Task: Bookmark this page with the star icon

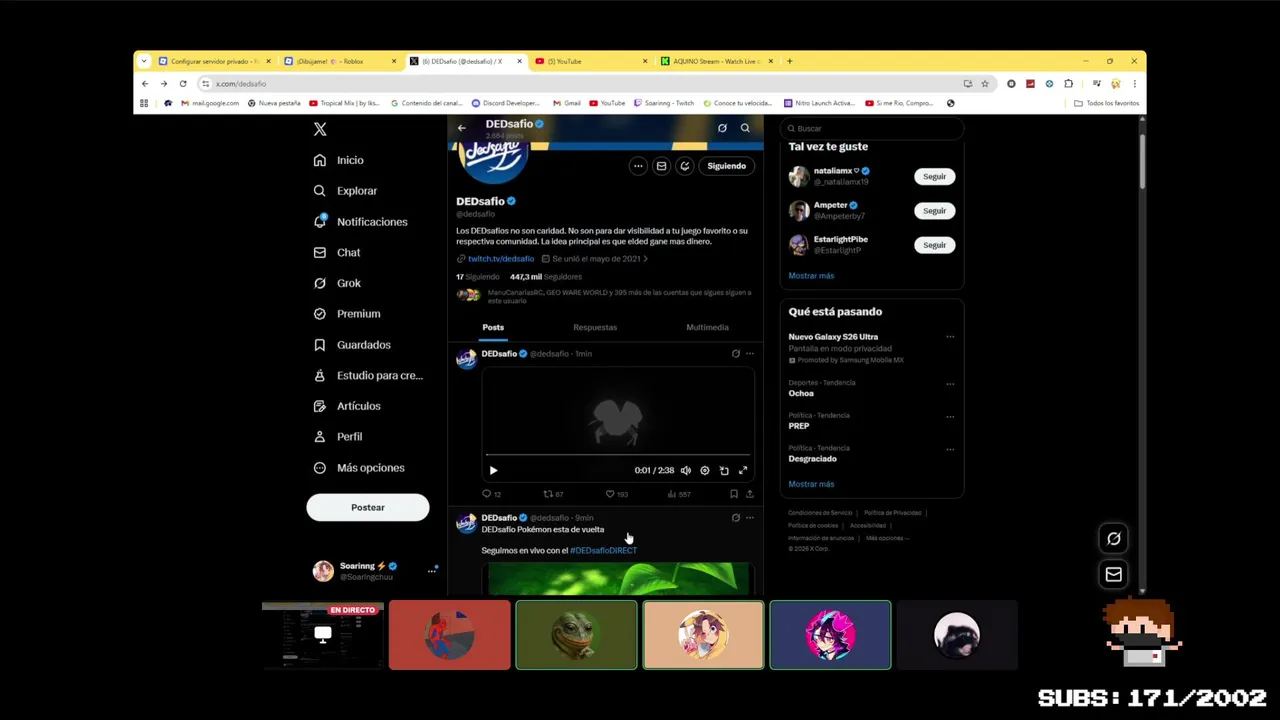Action: tap(985, 84)
